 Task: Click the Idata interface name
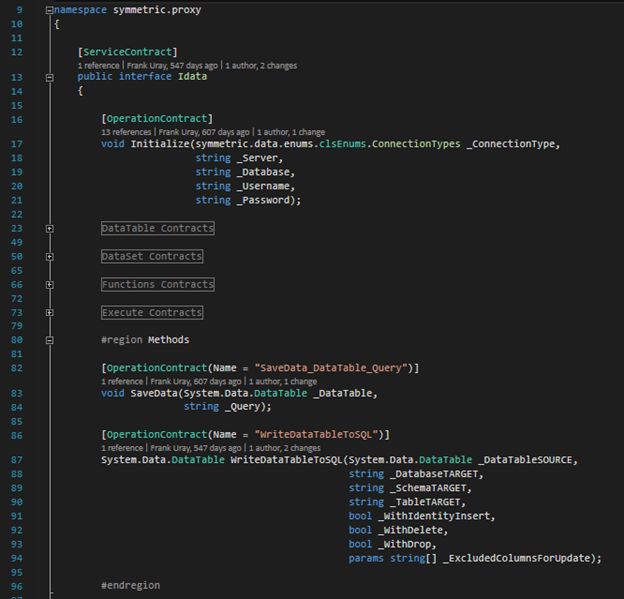[x=192, y=76]
